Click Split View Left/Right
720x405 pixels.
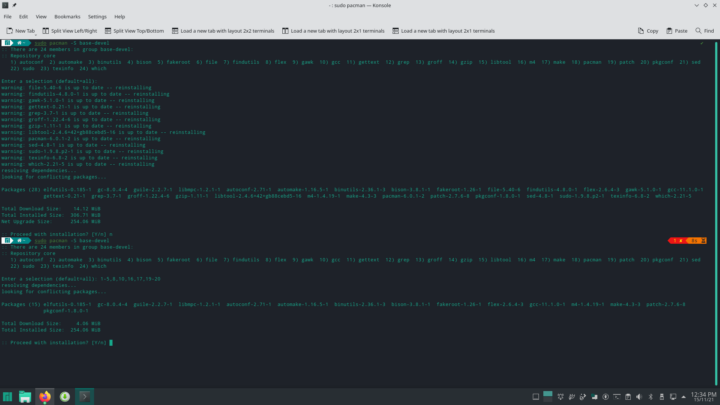click(69, 31)
